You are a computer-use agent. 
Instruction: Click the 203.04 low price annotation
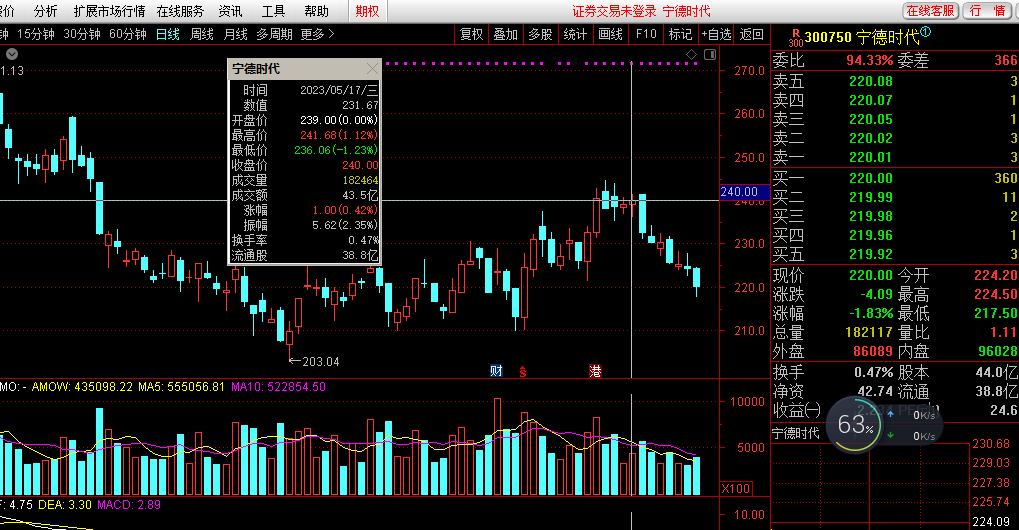pos(321,361)
